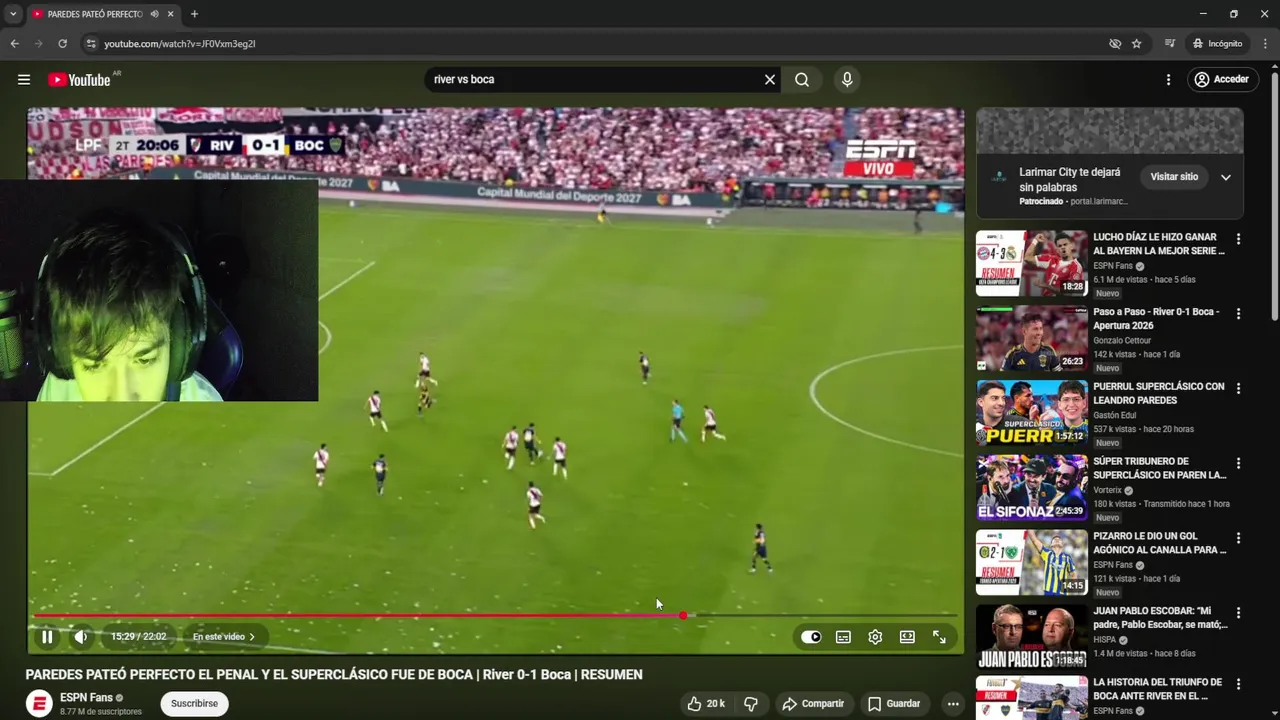Open more actions below the video
This screenshot has height=720, width=1280.
(x=953, y=704)
